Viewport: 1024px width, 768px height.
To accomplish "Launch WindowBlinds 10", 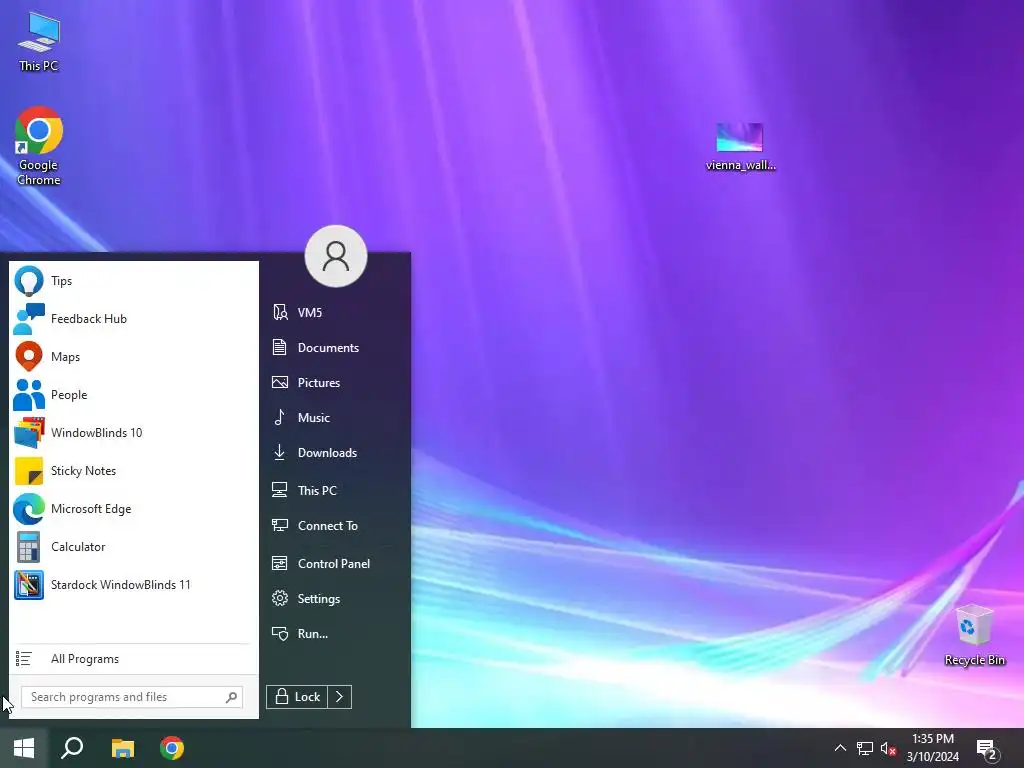I will point(134,432).
